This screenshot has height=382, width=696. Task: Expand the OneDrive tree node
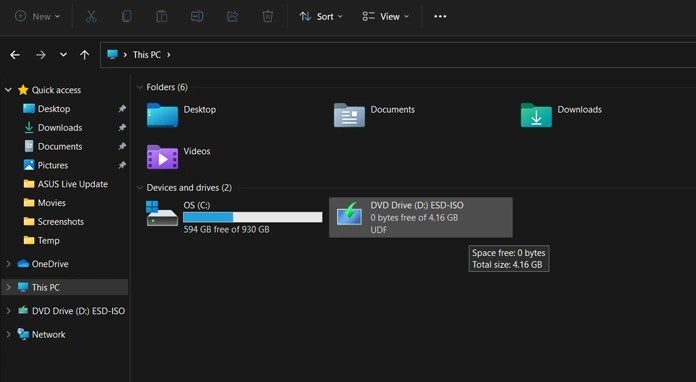(8, 264)
